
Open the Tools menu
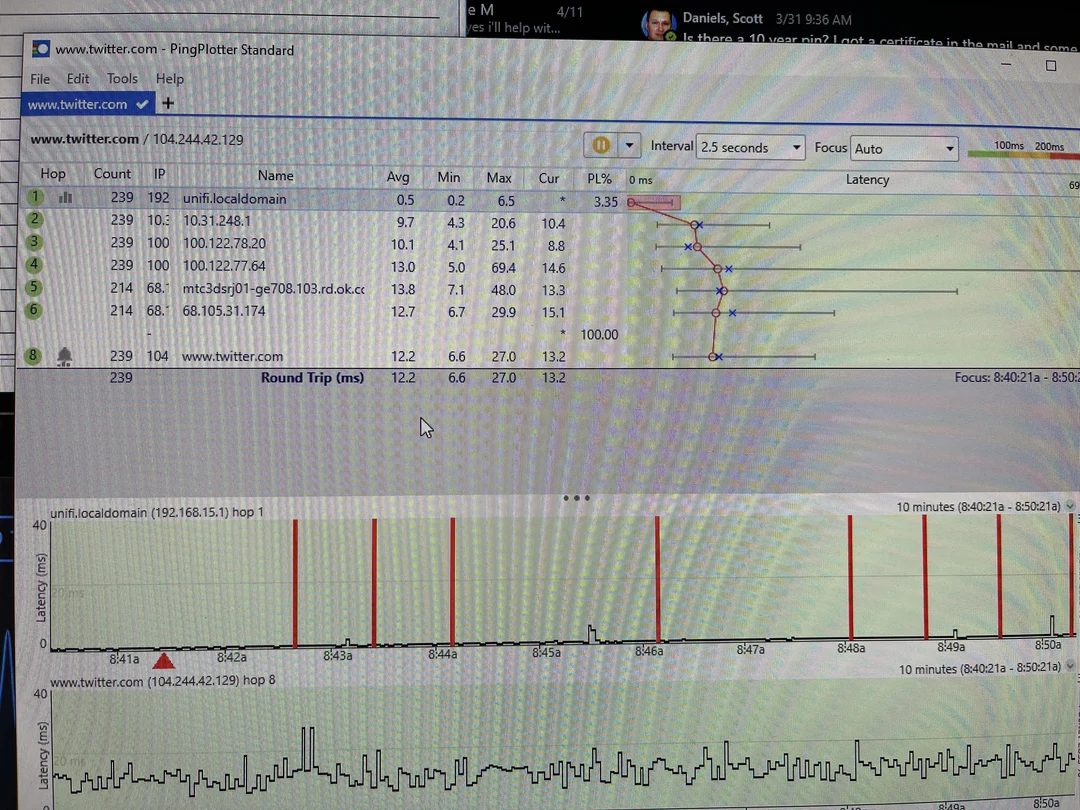click(x=122, y=78)
